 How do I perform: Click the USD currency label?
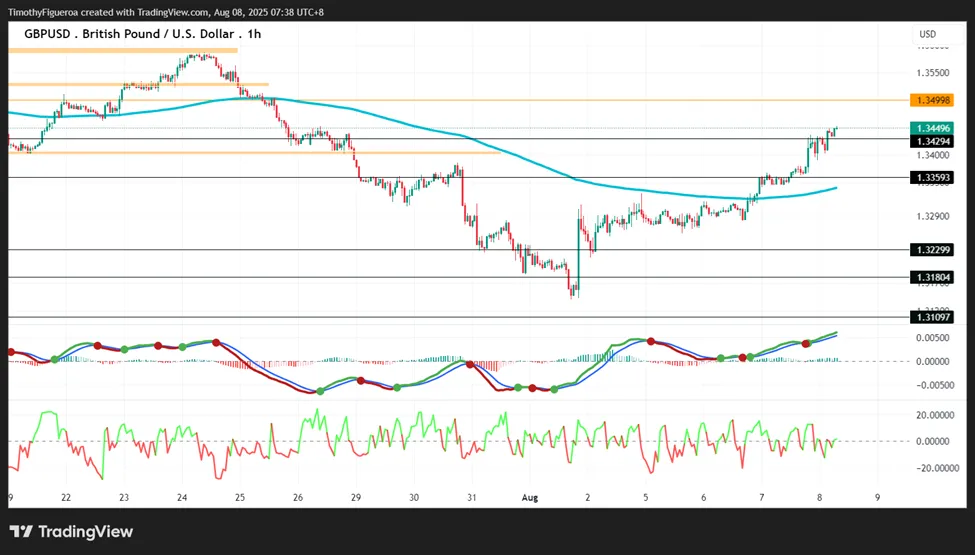click(928, 34)
